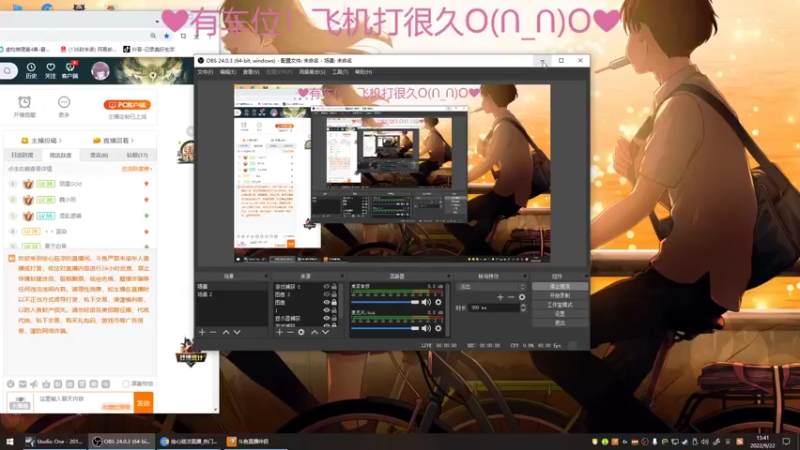
Task: Add a new scene with the plus icon
Action: (x=202, y=332)
